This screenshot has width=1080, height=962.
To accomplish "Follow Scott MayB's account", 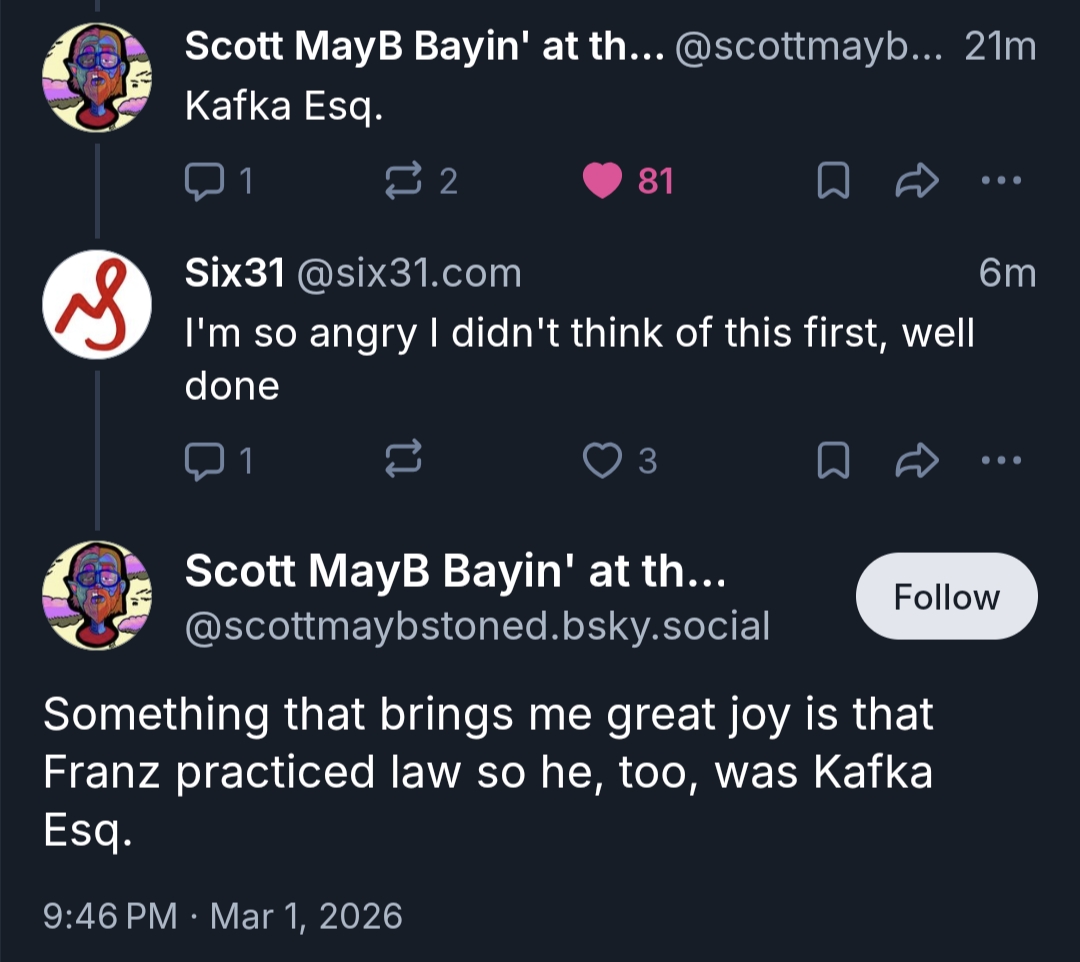I will pyautogui.click(x=946, y=597).
